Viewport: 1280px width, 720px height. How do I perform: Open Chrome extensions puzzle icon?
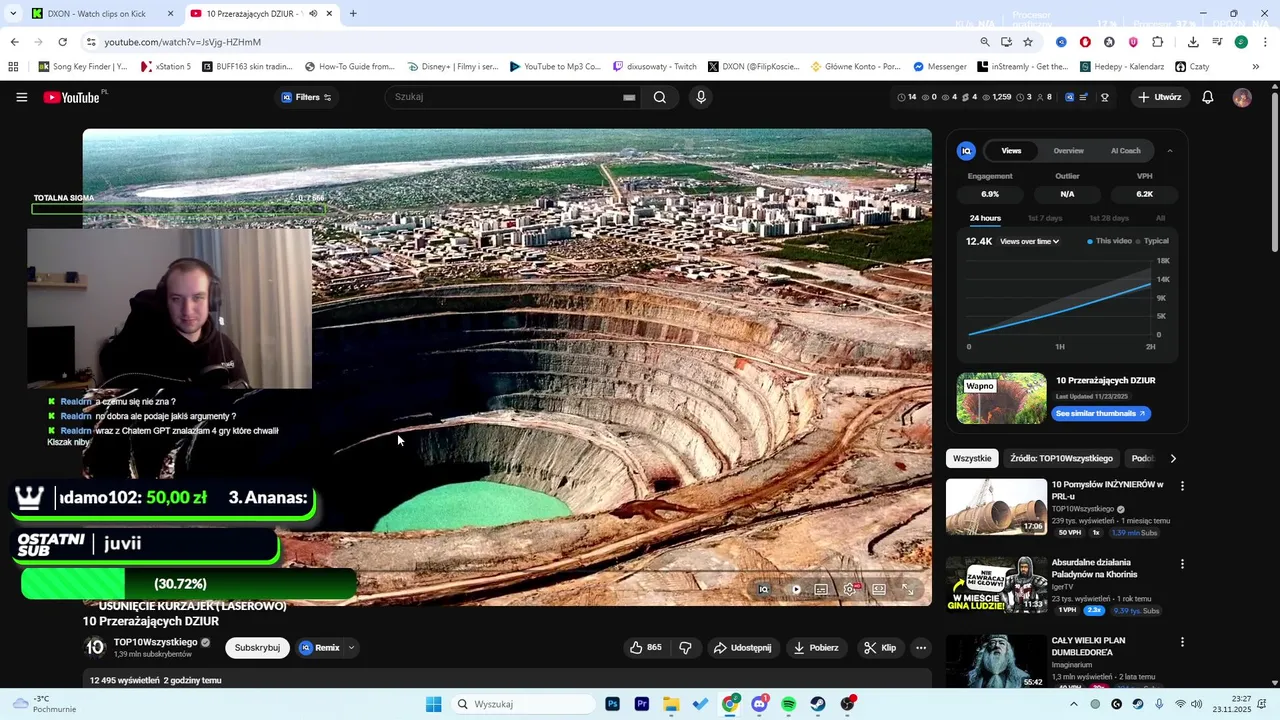point(1157,42)
